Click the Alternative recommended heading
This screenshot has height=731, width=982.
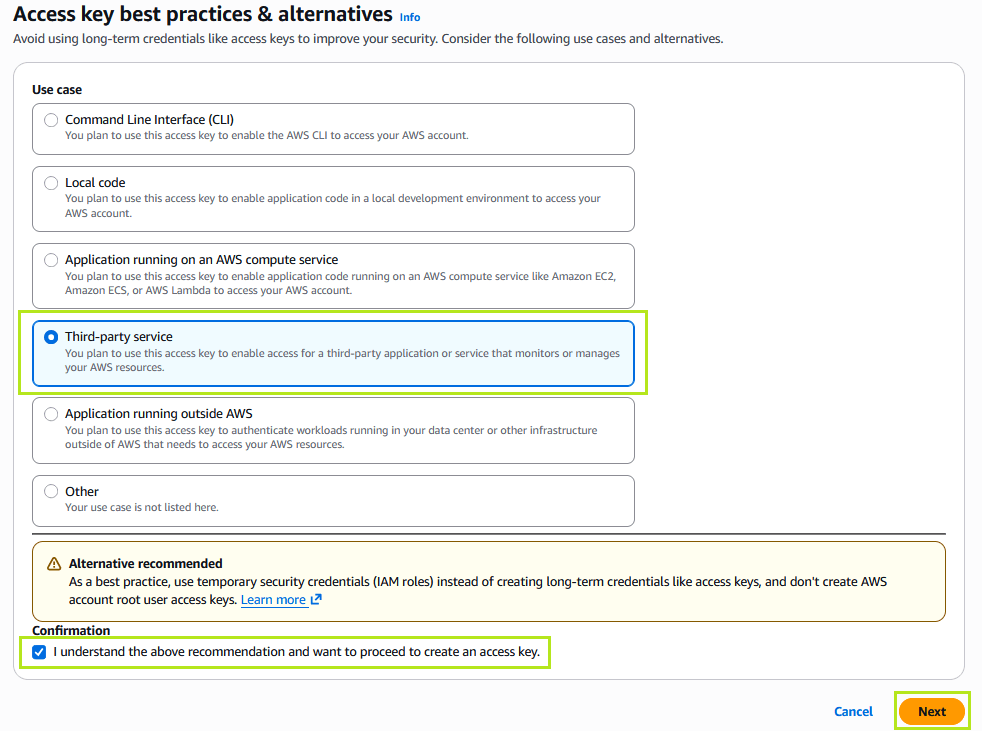click(x=145, y=564)
